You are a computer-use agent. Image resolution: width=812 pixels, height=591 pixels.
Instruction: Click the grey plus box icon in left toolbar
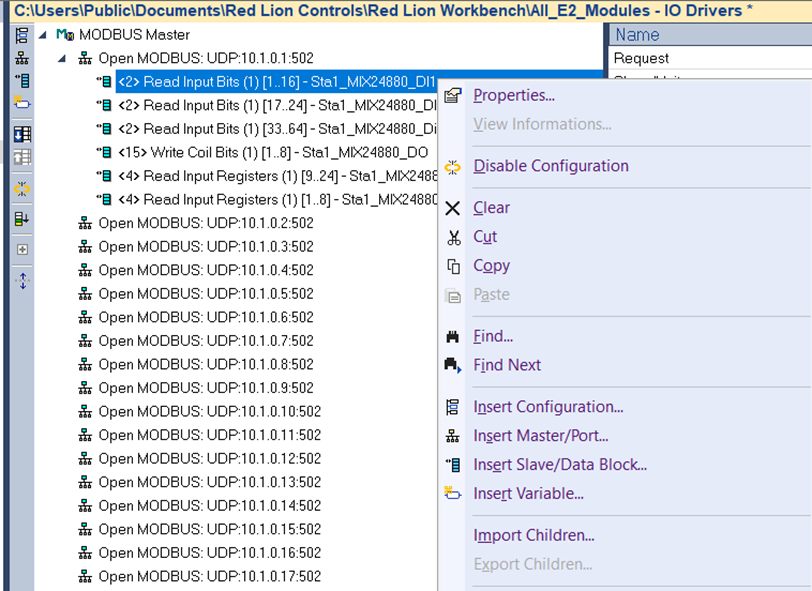coord(22,250)
